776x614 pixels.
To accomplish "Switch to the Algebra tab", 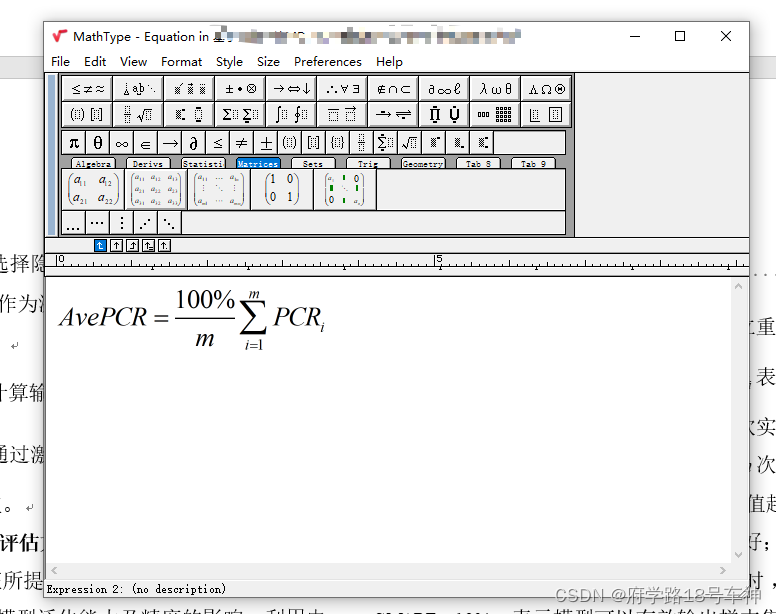I will pos(93,164).
